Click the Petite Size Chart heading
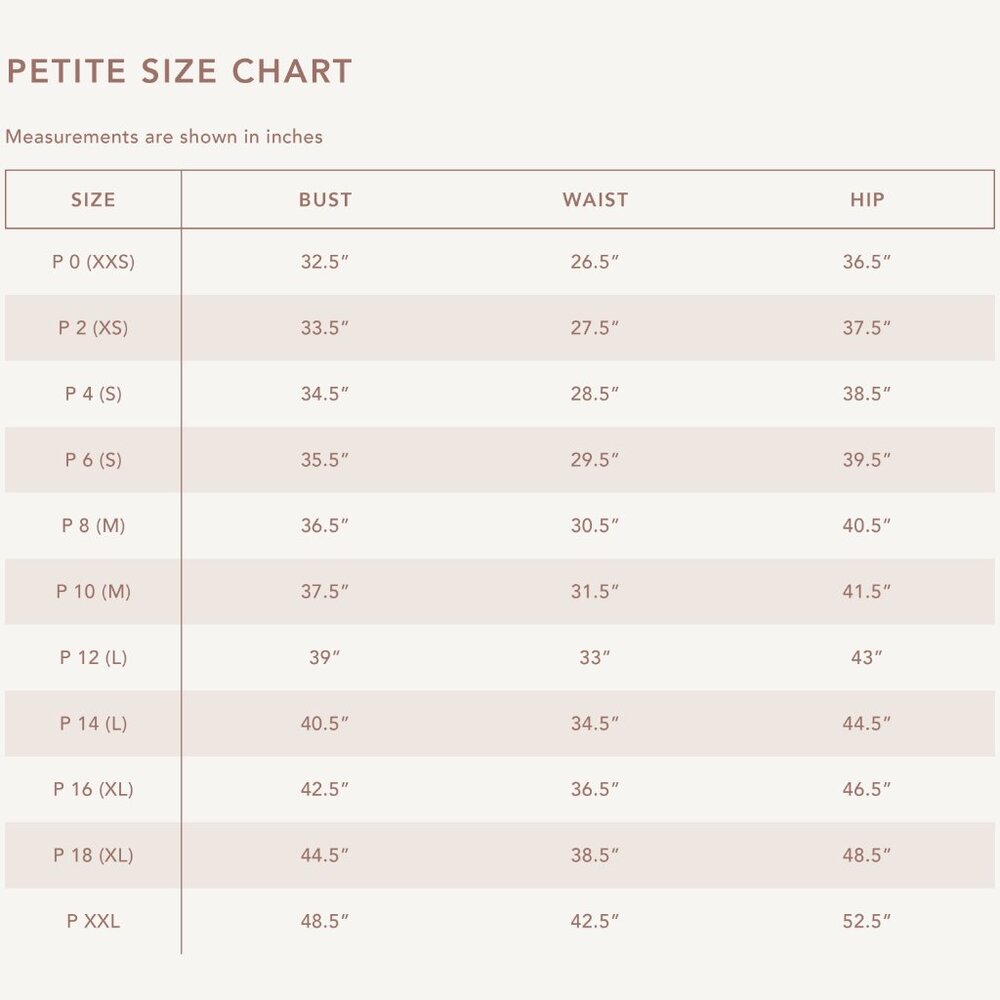 click(179, 71)
